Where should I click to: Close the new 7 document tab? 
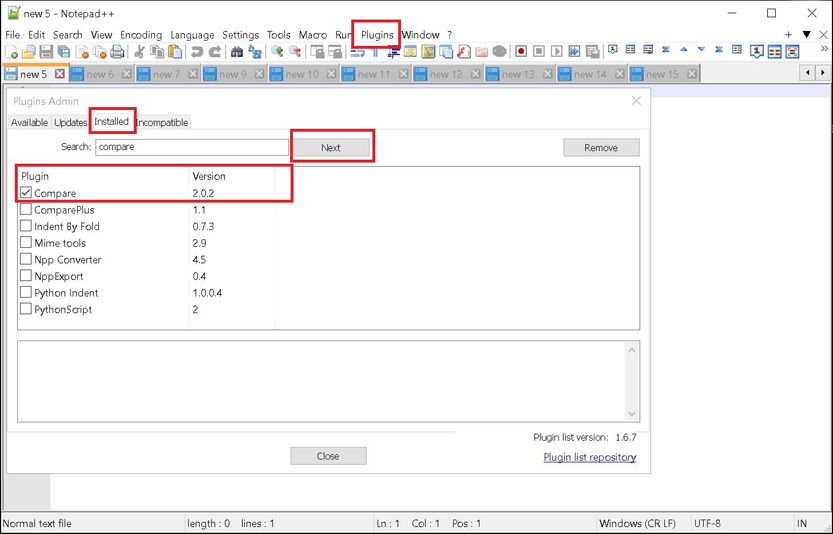point(193,74)
